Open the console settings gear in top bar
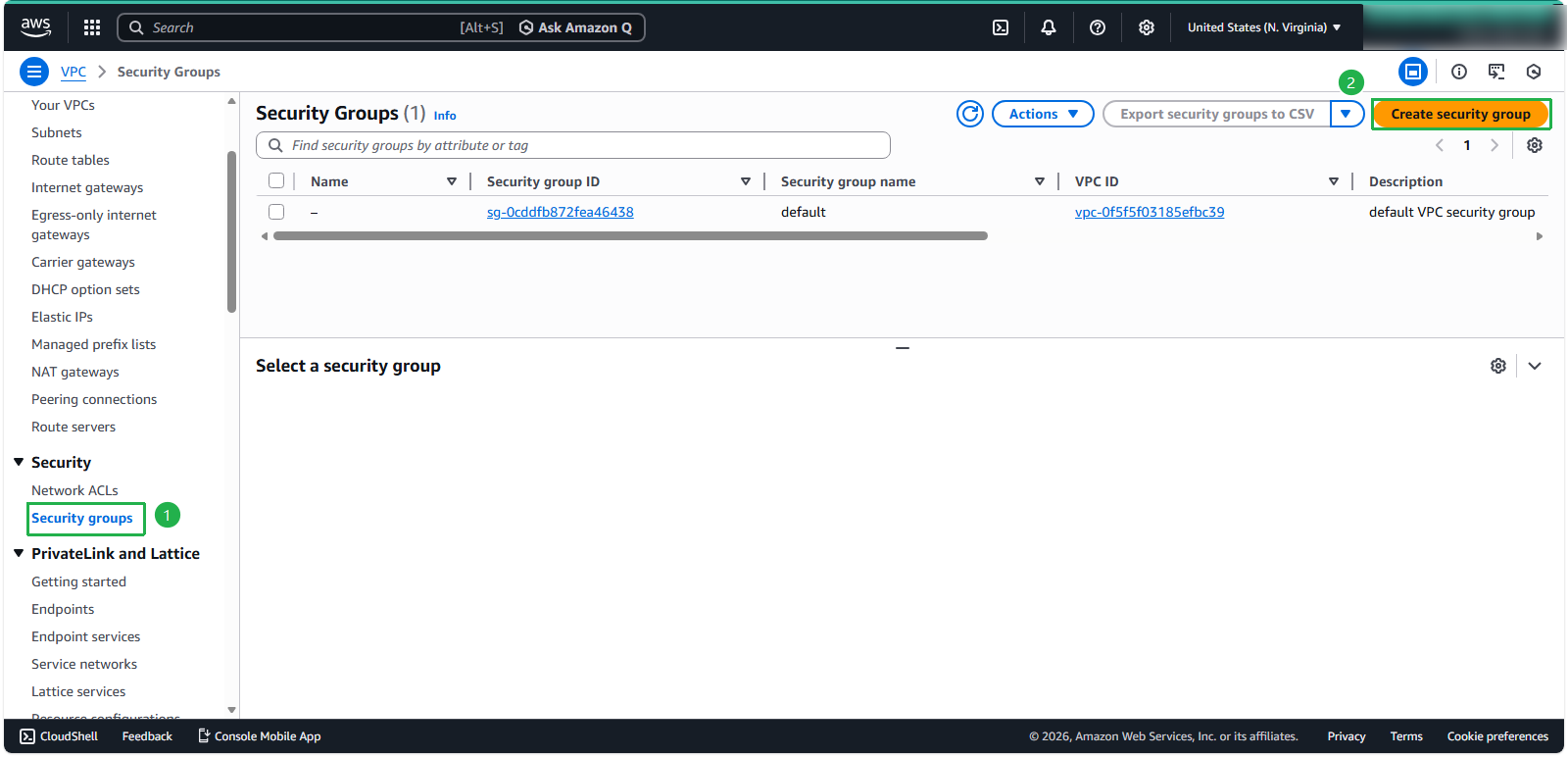1568x757 pixels. coord(1147,27)
